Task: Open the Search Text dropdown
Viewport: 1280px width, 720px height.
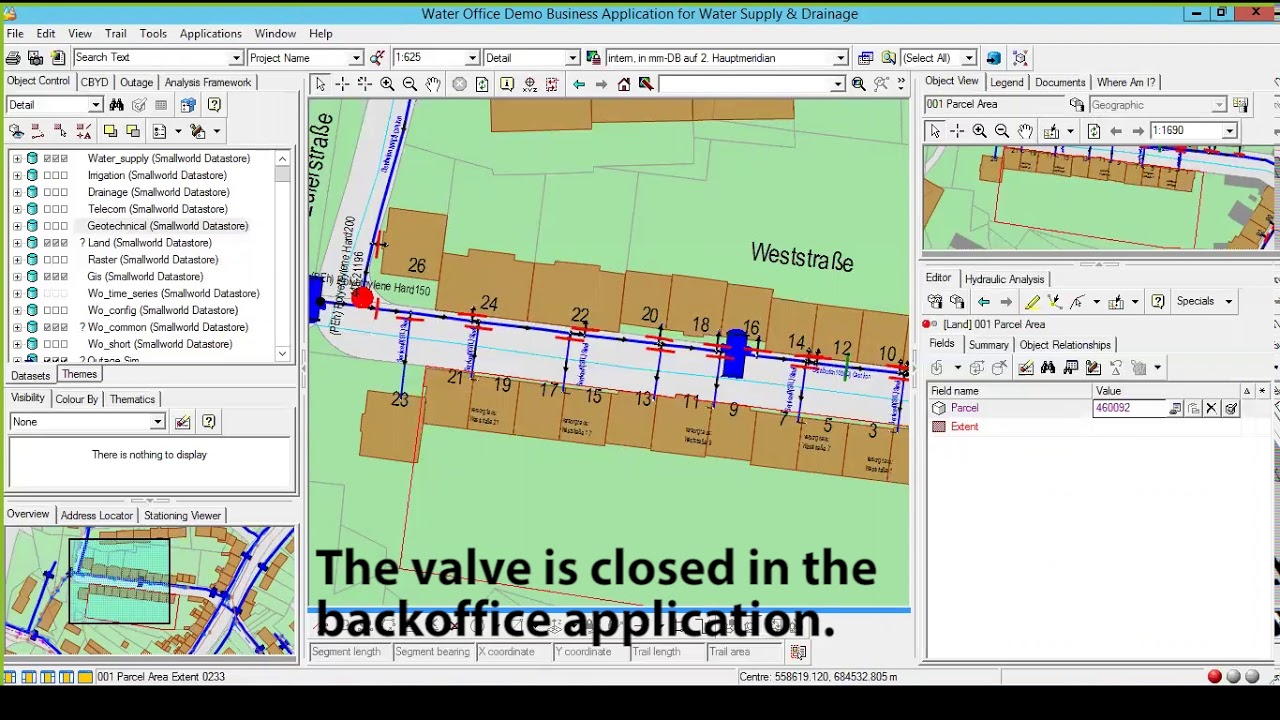Action: [x=236, y=58]
